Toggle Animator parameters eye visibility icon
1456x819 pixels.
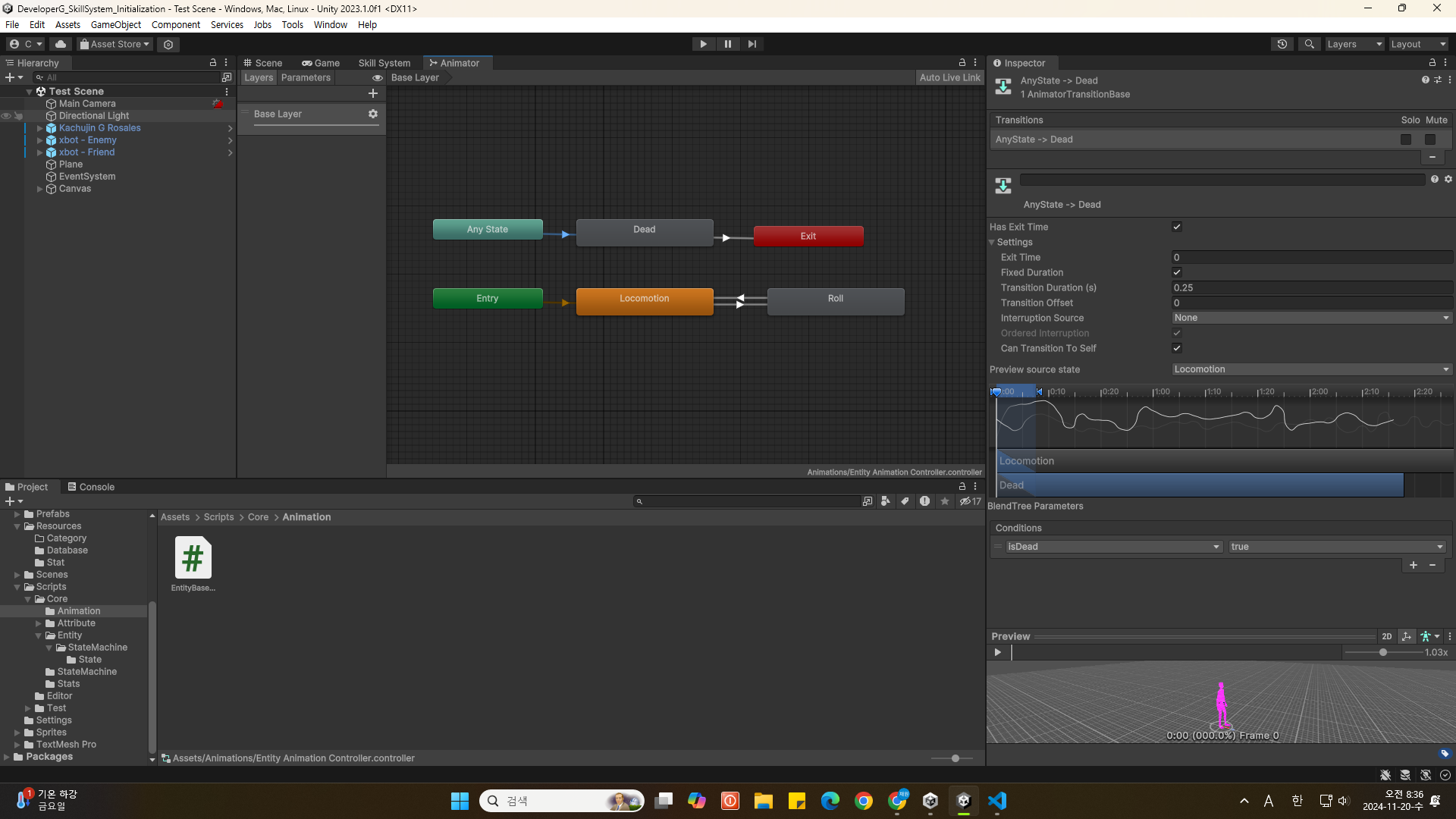point(377,77)
